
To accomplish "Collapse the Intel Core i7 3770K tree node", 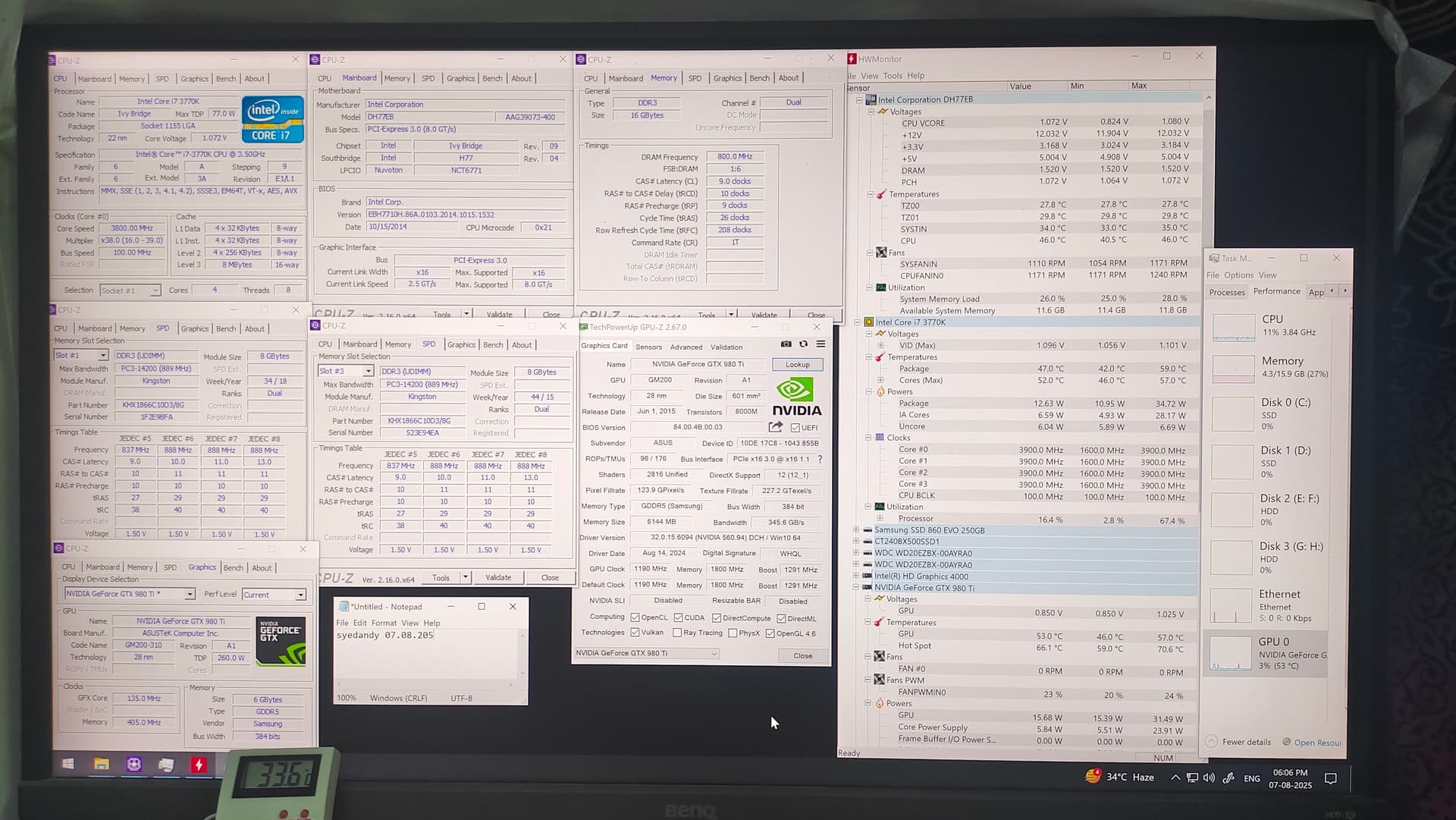I will coord(858,322).
